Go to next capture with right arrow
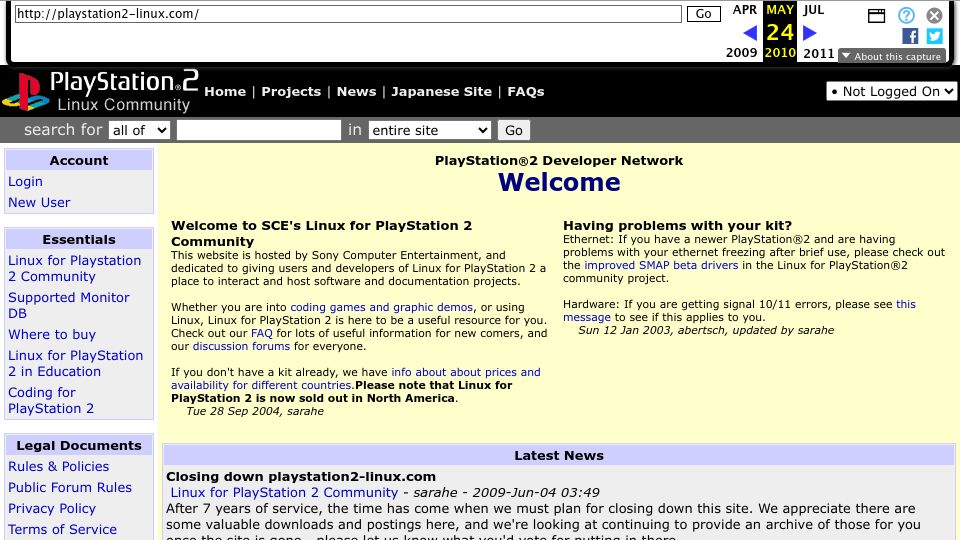960x540 pixels. [x=809, y=32]
